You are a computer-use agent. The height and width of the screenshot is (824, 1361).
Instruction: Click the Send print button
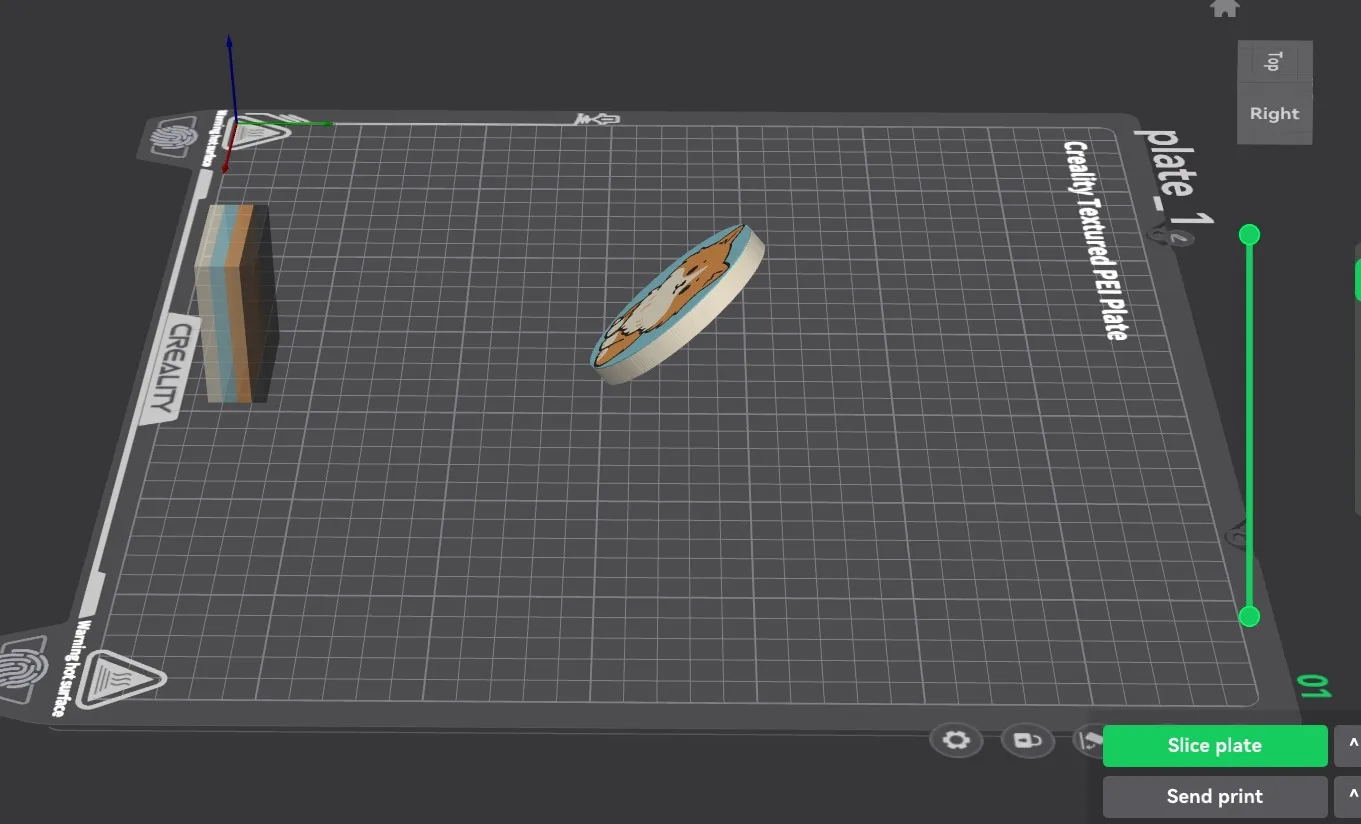[1215, 797]
